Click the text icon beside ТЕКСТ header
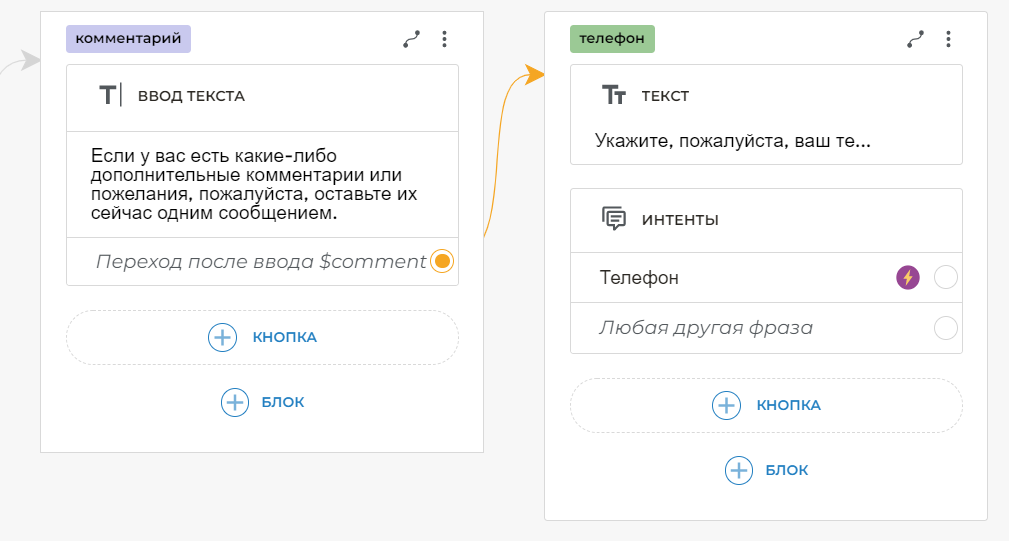 click(613, 96)
